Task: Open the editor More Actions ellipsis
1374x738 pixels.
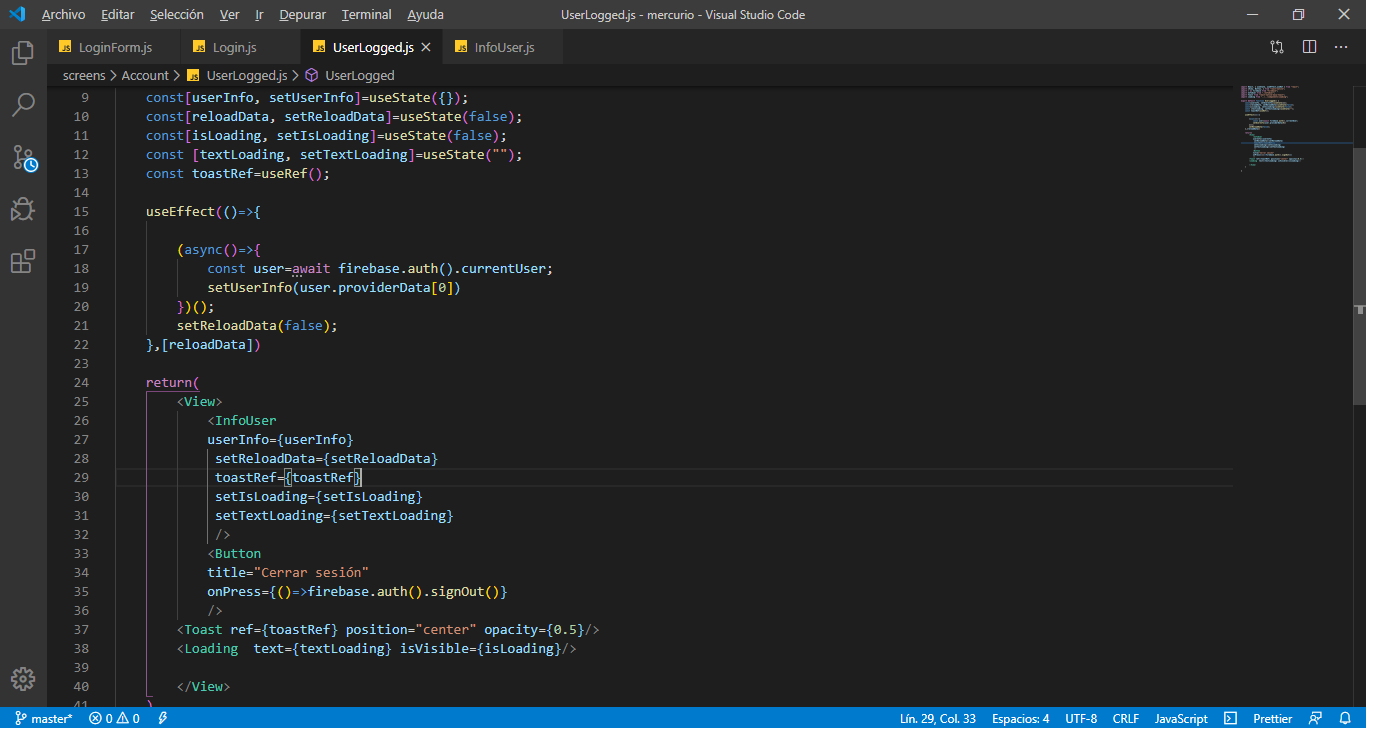Action: click(1341, 47)
